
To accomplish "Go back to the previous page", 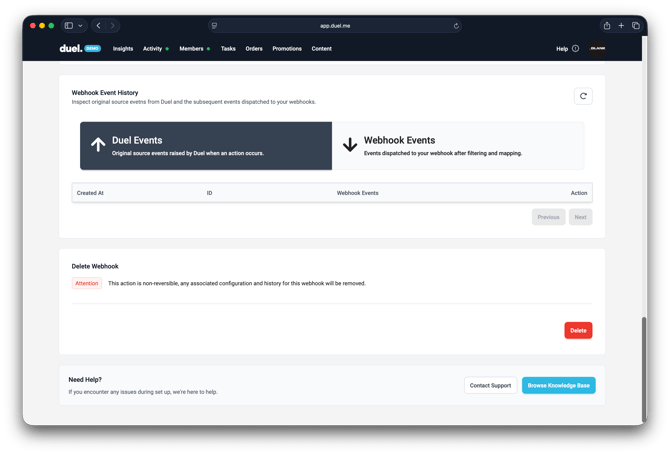I will (x=98, y=26).
